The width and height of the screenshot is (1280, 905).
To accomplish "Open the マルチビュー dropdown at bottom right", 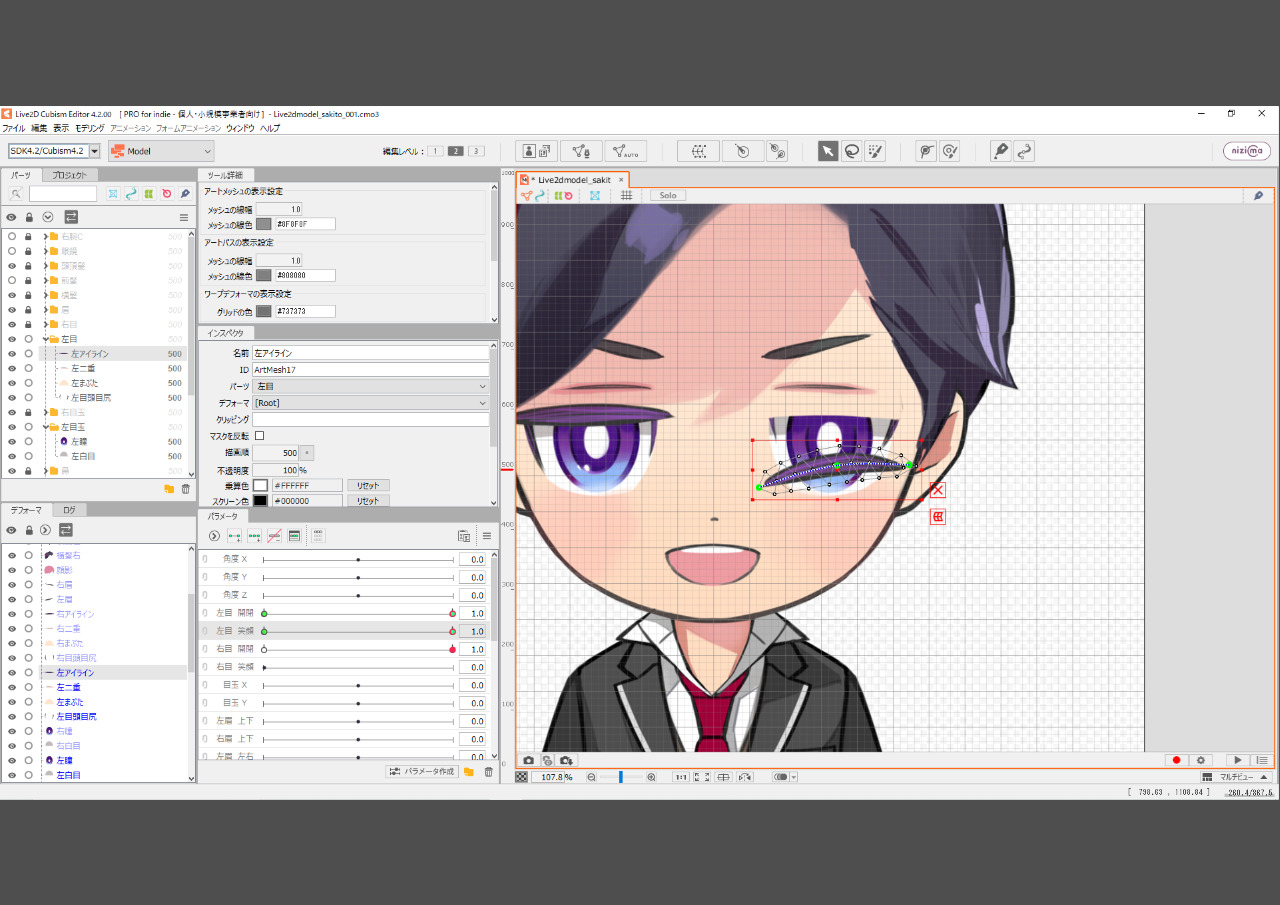I will [1237, 777].
